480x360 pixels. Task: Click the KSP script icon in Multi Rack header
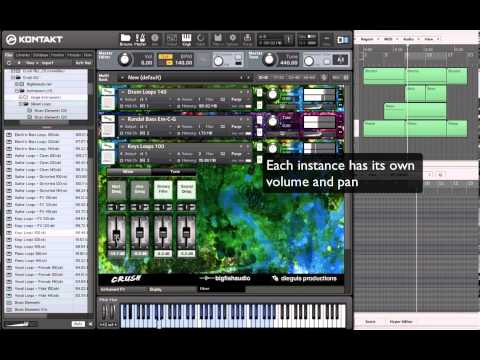click(x=323, y=78)
